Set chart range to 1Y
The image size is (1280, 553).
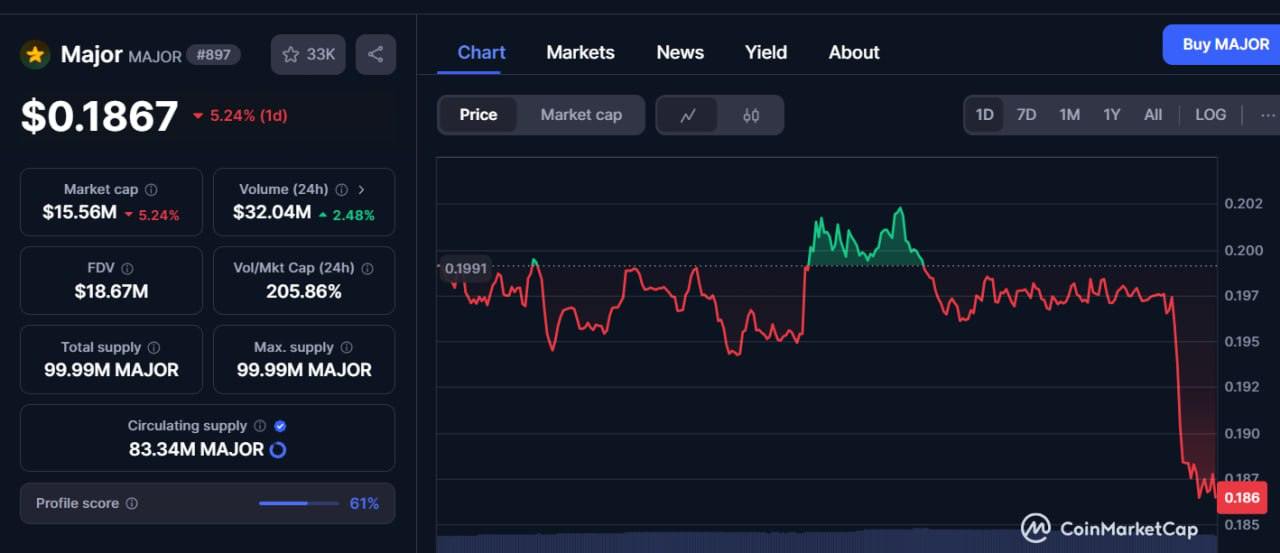[1112, 115]
